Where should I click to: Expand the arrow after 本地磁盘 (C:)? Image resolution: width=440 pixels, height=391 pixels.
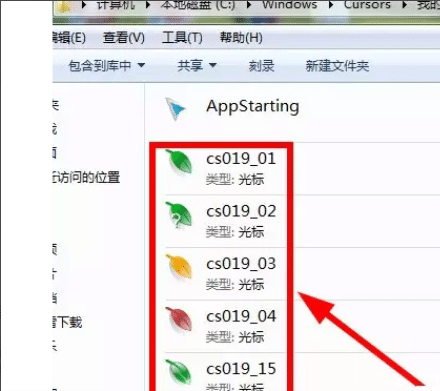pyautogui.click(x=249, y=5)
